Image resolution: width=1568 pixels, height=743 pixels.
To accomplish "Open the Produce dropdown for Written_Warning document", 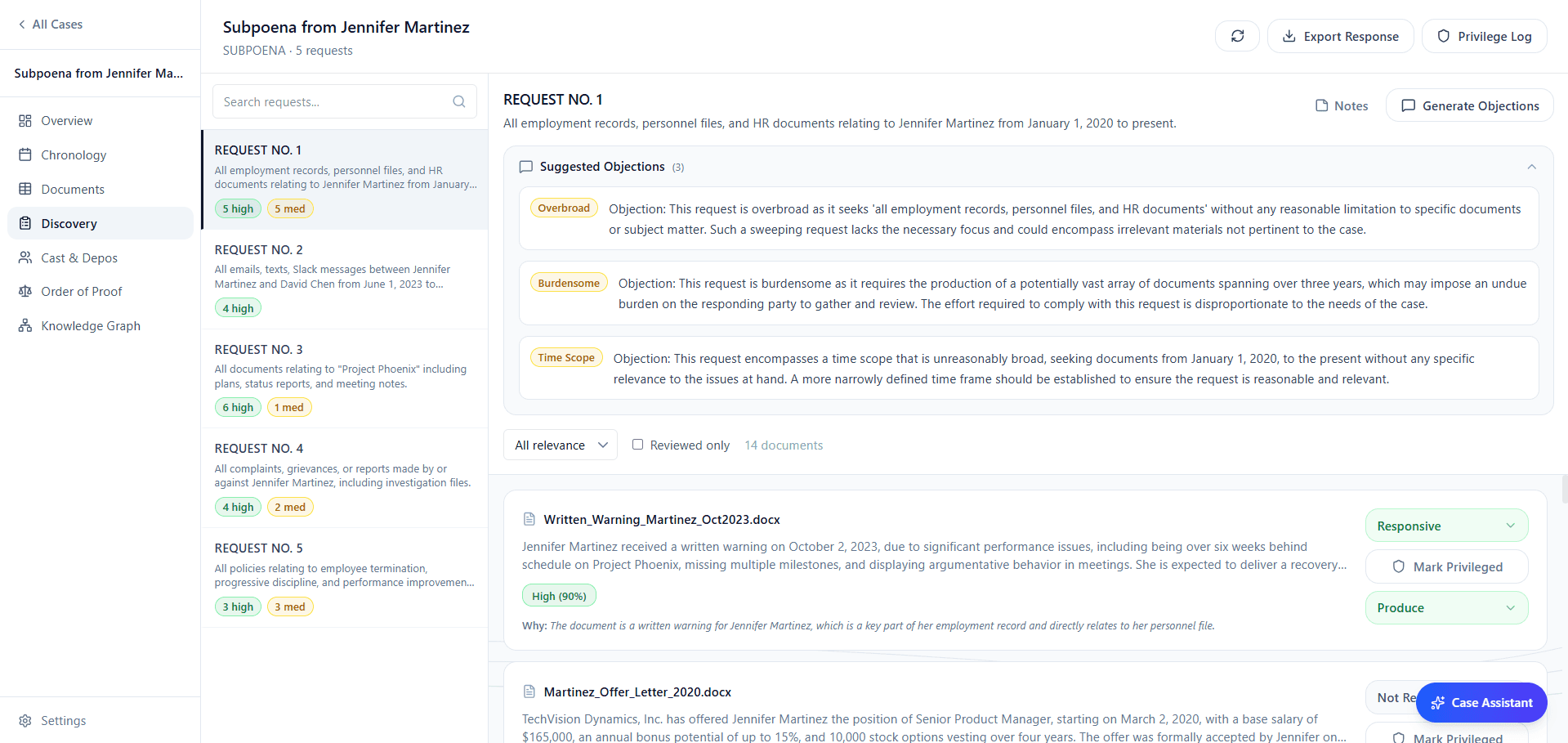I will tap(1446, 607).
